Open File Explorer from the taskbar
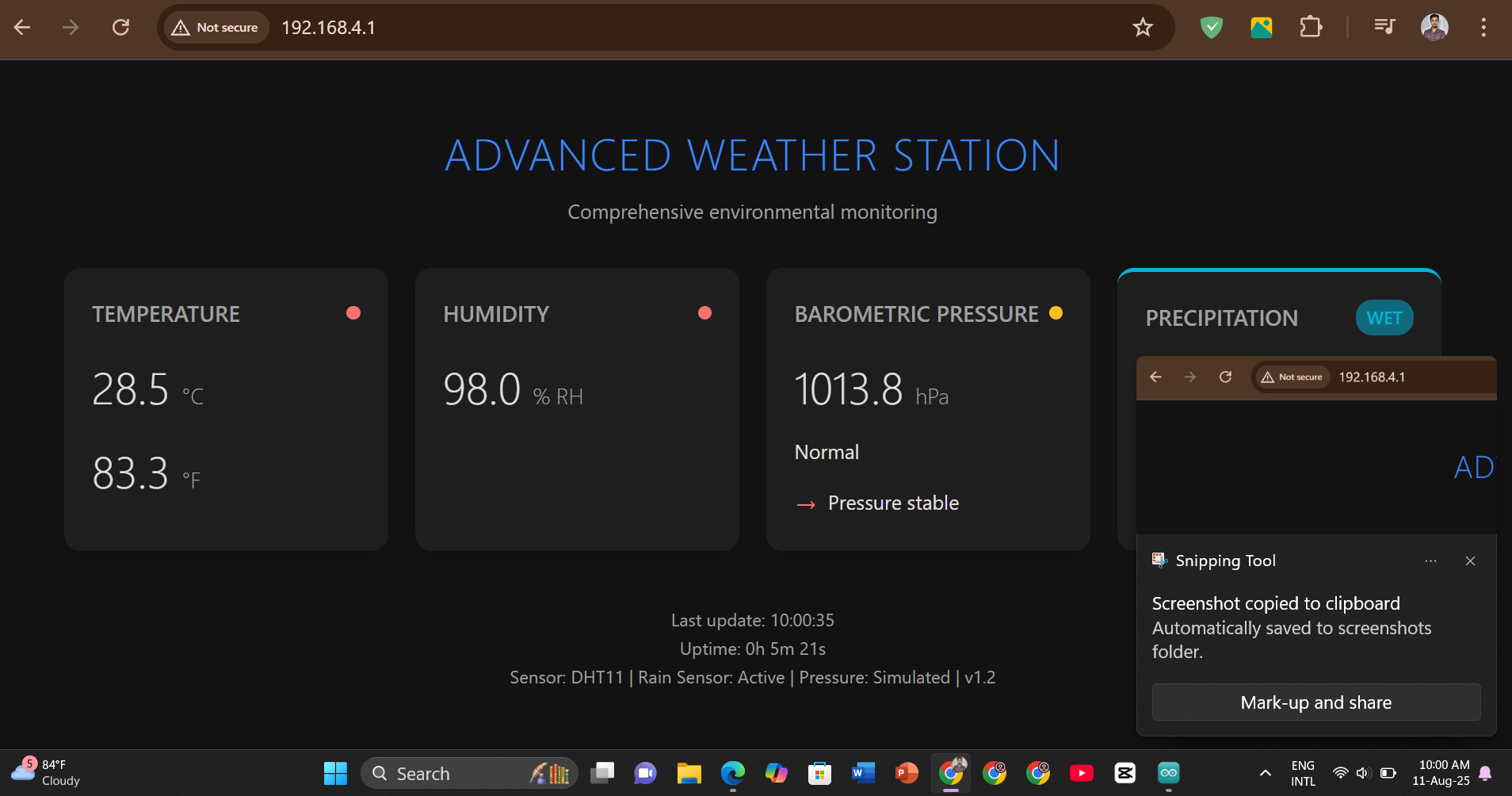The height and width of the screenshot is (796, 1512). (x=689, y=773)
